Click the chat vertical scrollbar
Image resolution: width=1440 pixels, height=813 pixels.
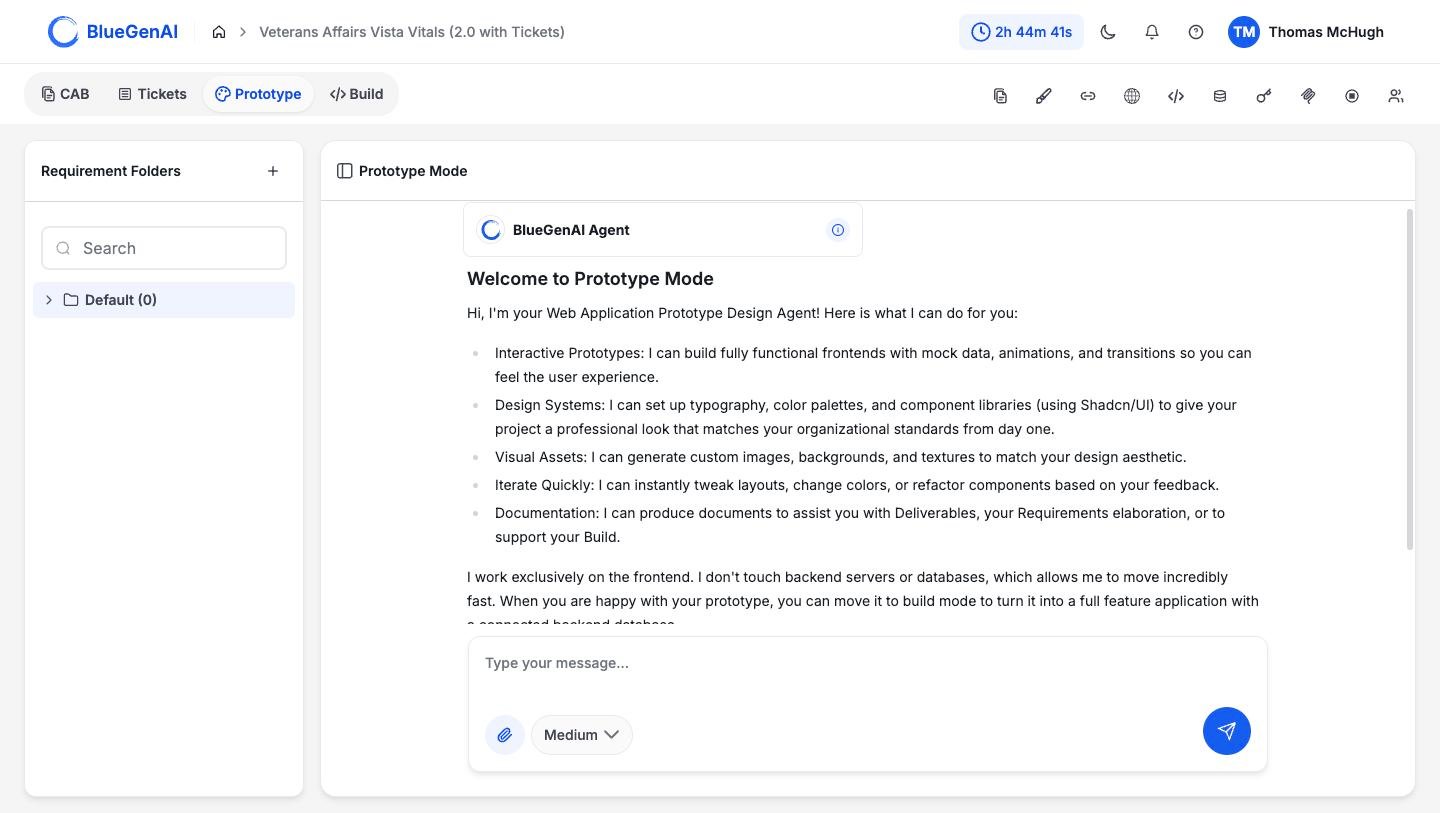tap(1410, 380)
